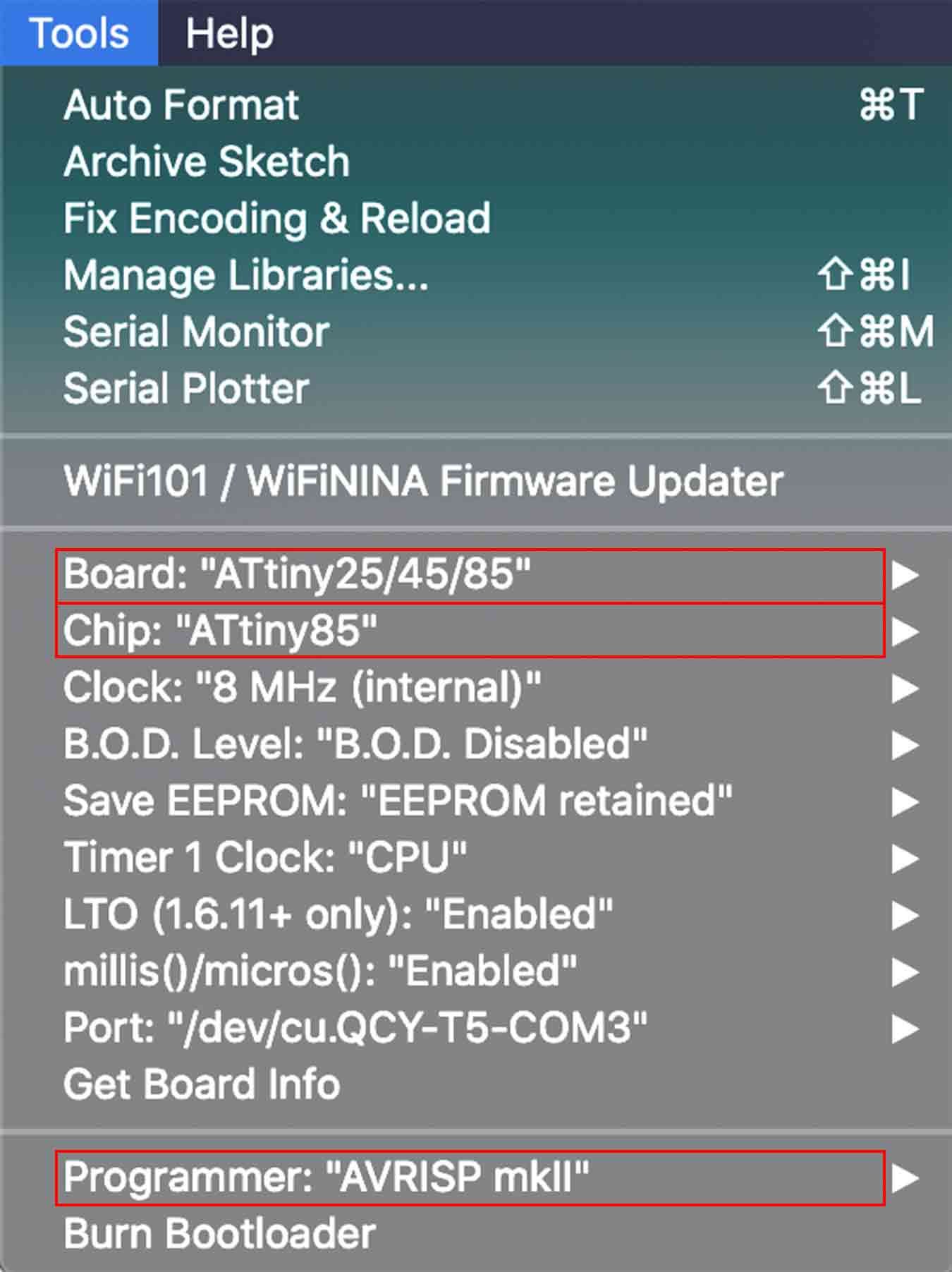952x1272 pixels.
Task: Choose Archive Sketch
Action: [207, 162]
